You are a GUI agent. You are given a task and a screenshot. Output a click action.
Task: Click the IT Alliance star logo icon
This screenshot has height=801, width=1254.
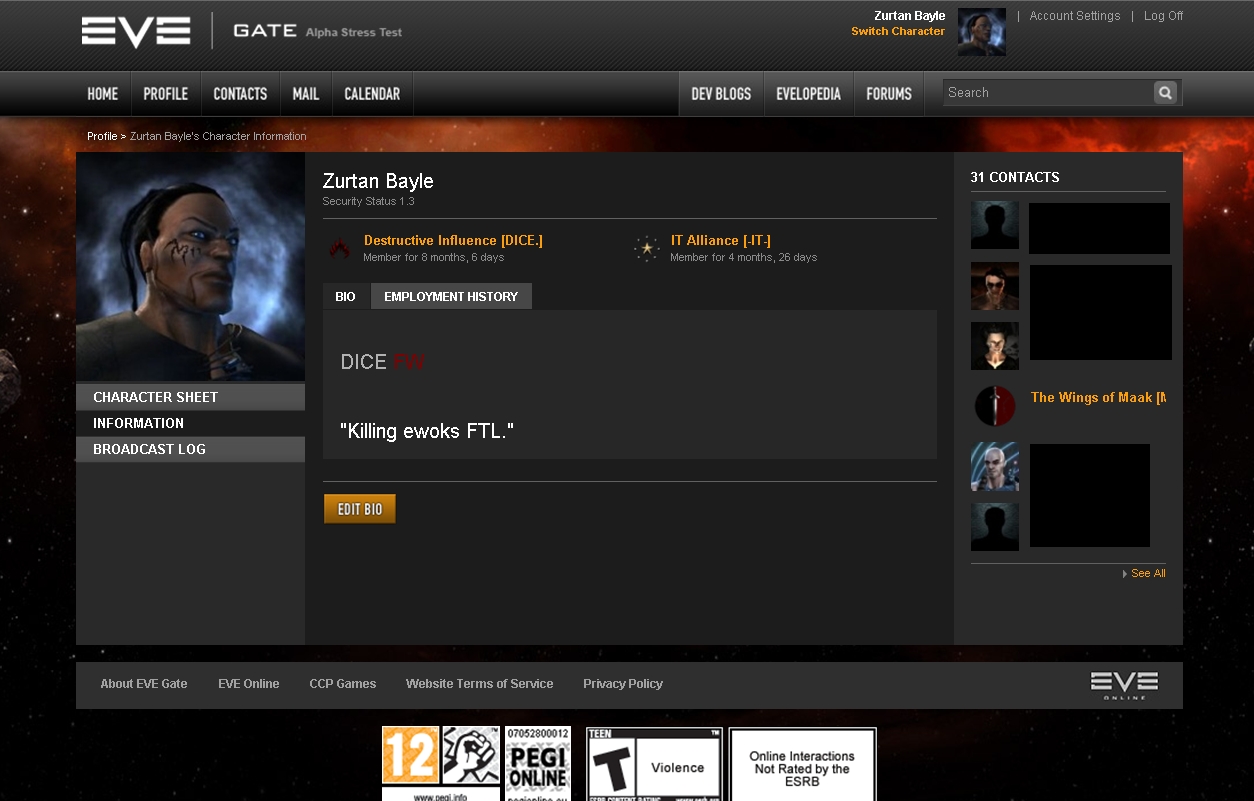click(x=646, y=248)
